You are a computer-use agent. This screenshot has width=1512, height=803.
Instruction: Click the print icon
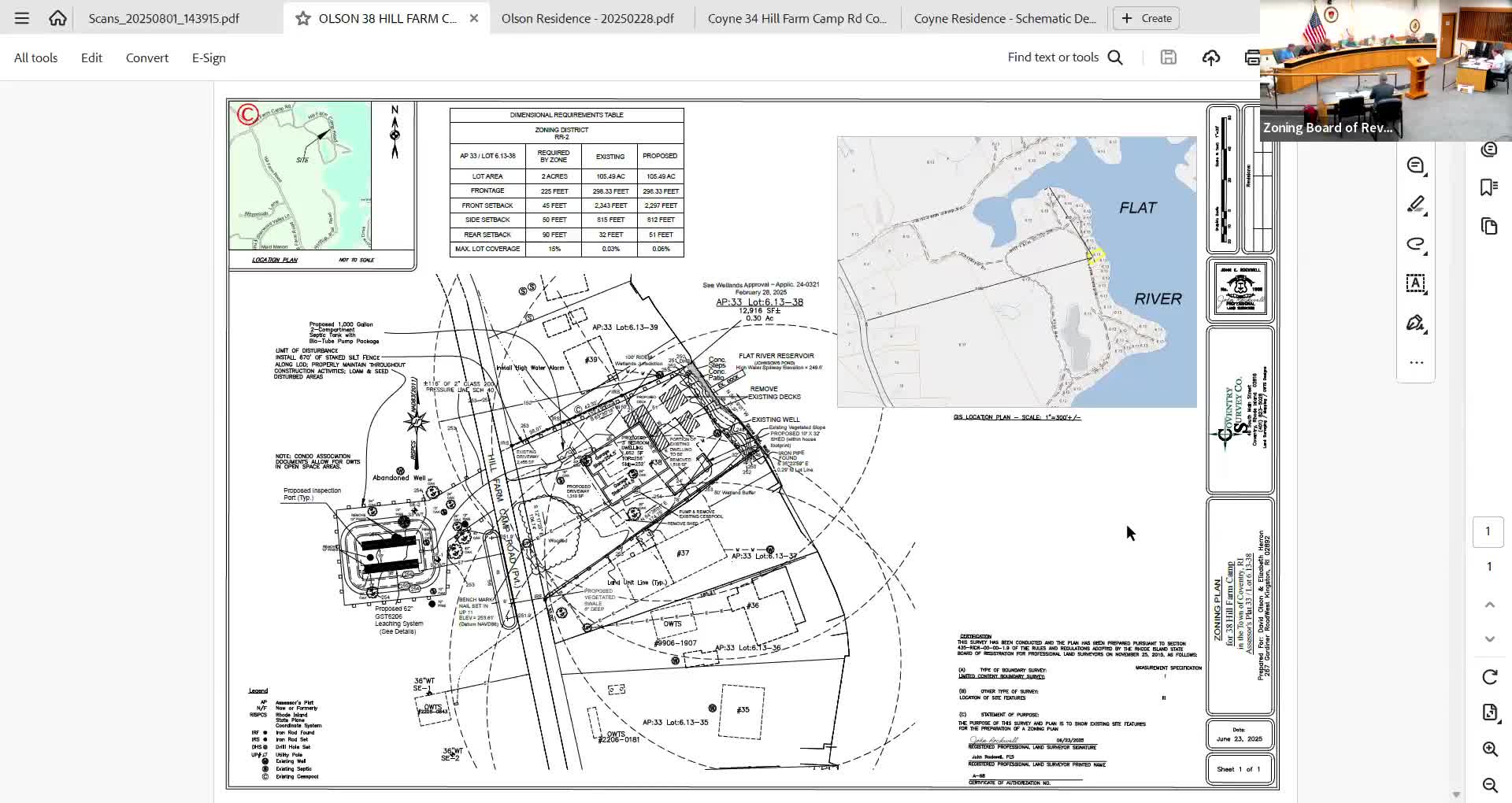[x=1251, y=57]
